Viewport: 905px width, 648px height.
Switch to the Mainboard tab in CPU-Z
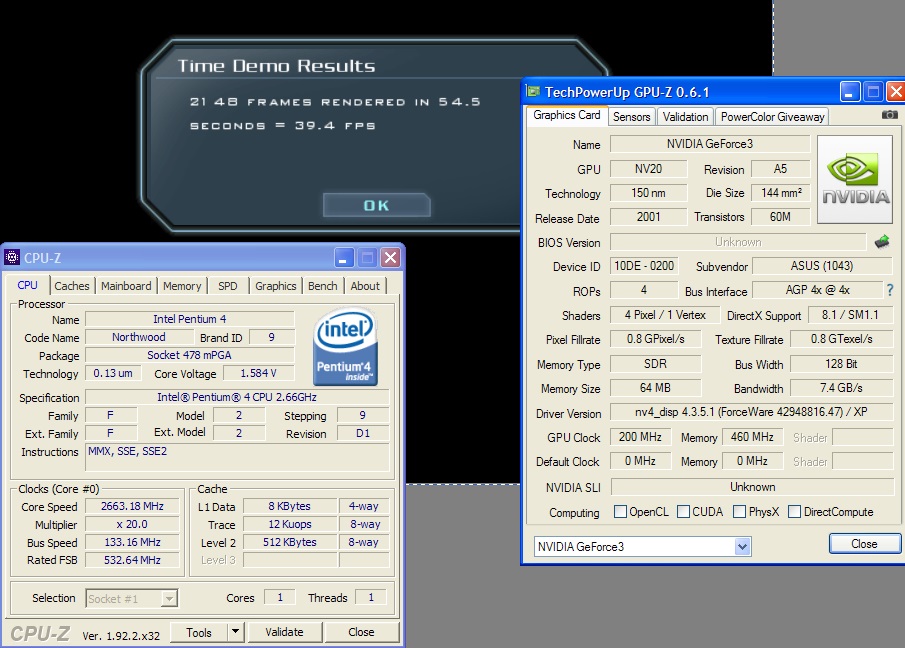[x=126, y=286]
